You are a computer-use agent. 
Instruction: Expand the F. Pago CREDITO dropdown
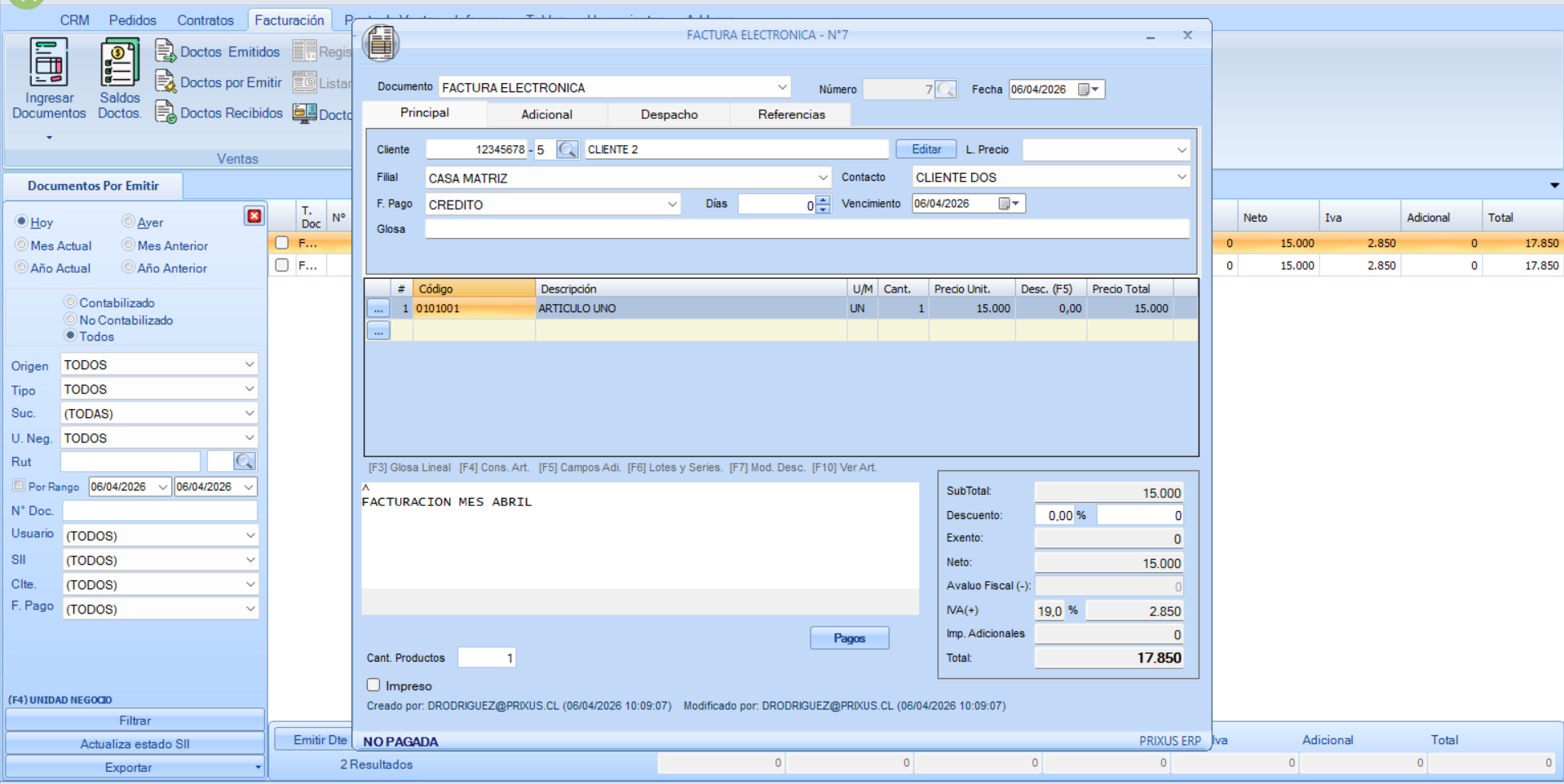coord(672,205)
